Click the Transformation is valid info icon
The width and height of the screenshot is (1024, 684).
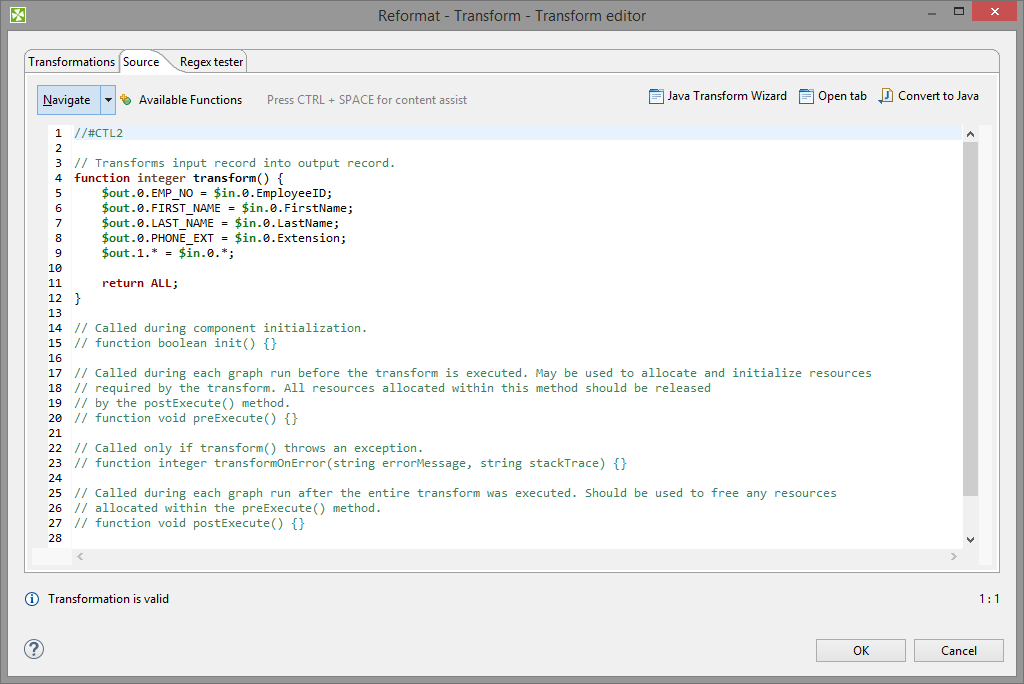(32, 599)
